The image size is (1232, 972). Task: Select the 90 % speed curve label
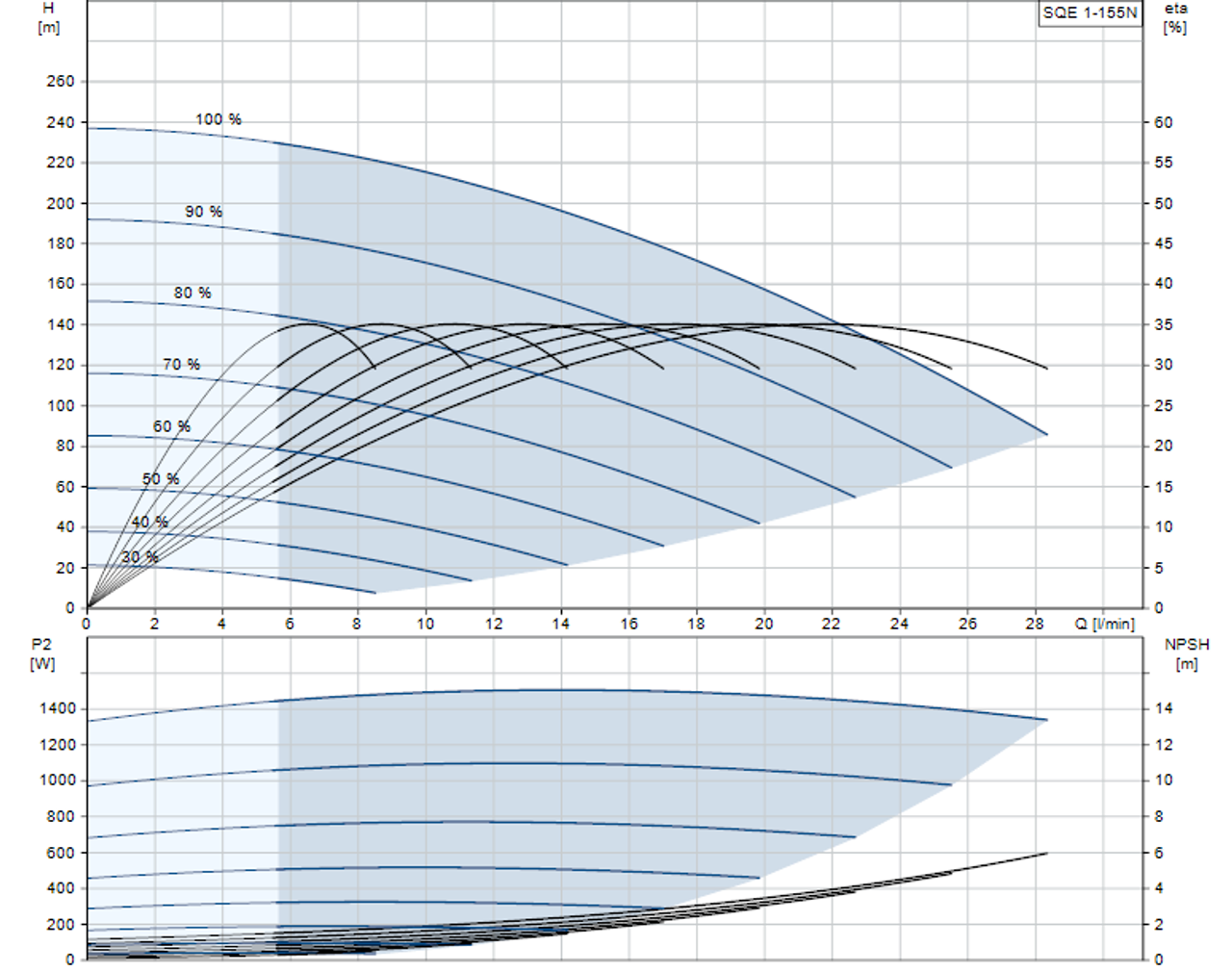(x=203, y=212)
